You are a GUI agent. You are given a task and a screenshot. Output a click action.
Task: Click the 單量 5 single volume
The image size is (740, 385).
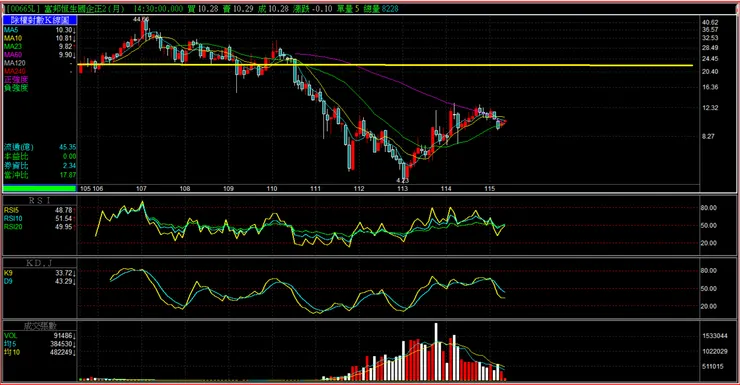coord(348,8)
